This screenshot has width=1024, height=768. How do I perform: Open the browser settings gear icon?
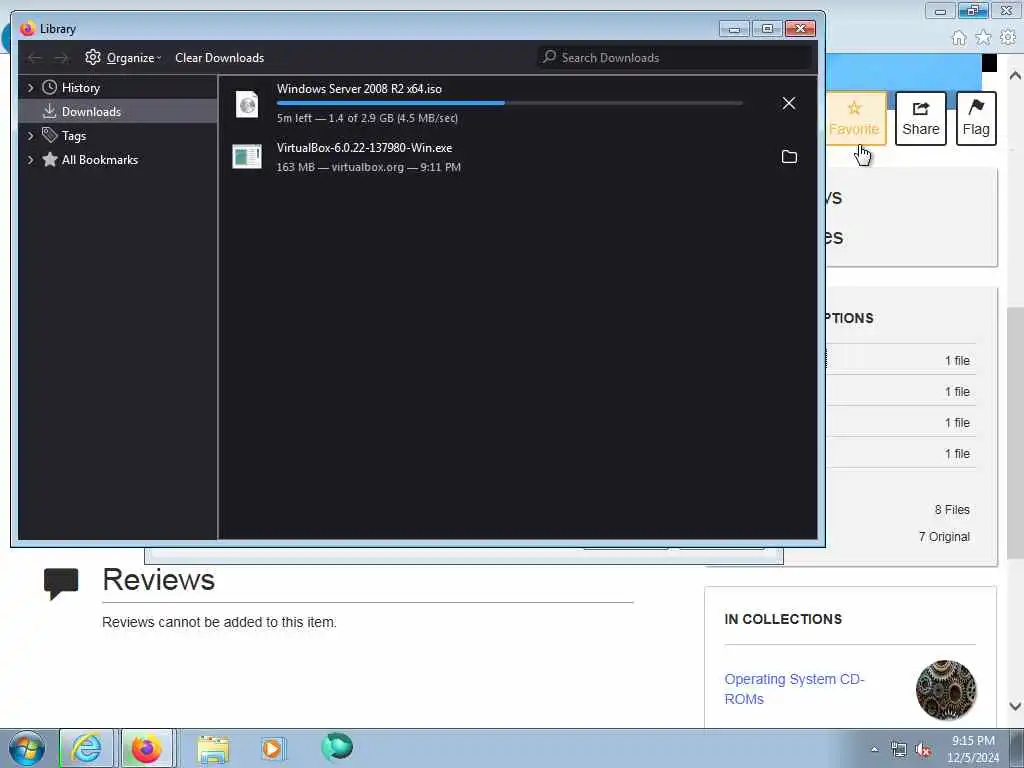(x=1008, y=38)
